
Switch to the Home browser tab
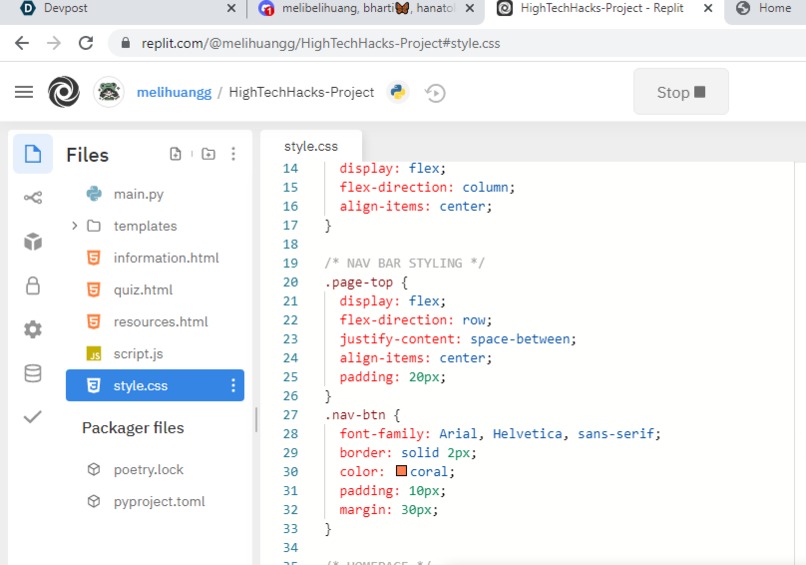click(x=766, y=8)
